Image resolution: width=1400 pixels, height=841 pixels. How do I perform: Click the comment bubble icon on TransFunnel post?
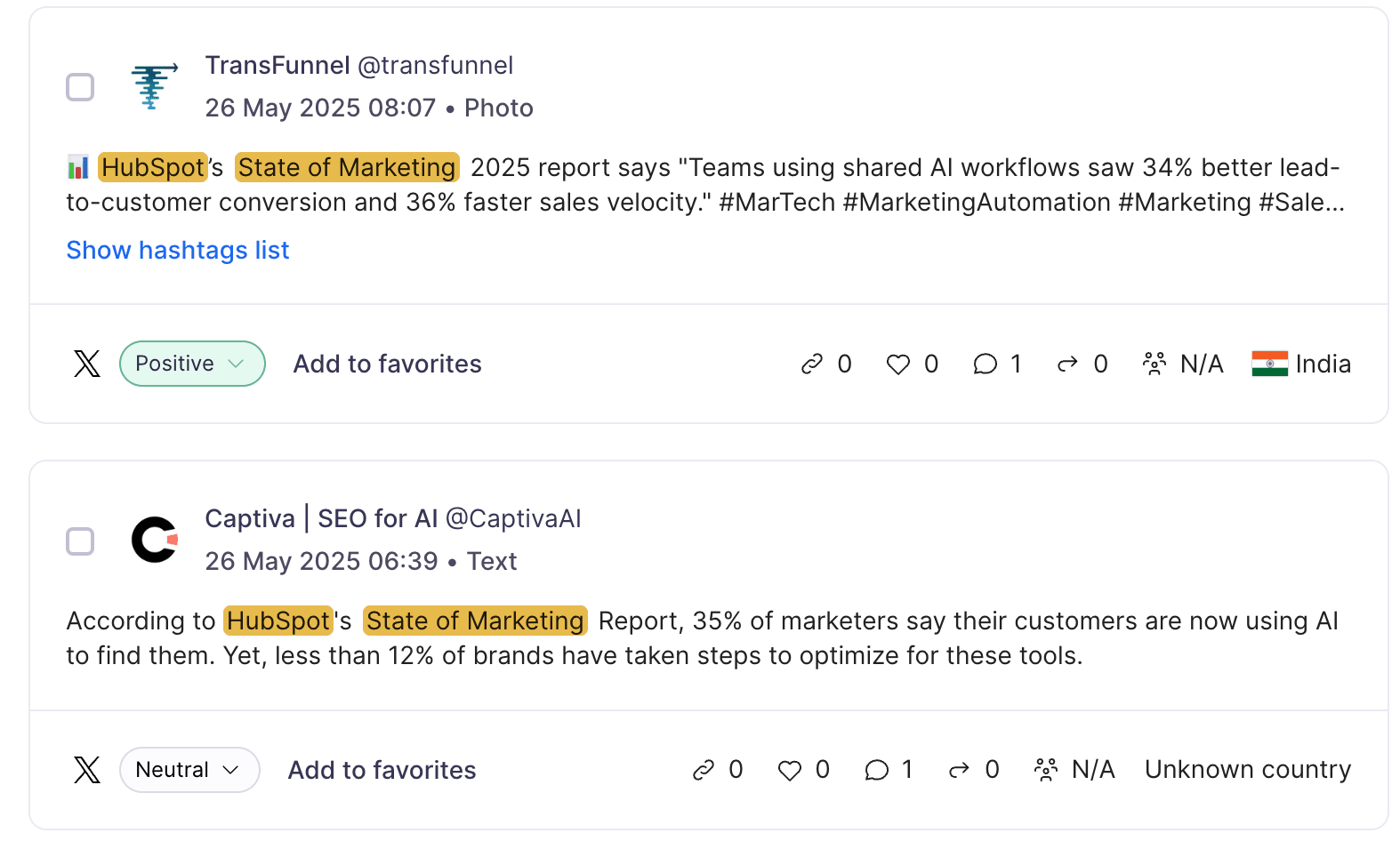click(985, 364)
